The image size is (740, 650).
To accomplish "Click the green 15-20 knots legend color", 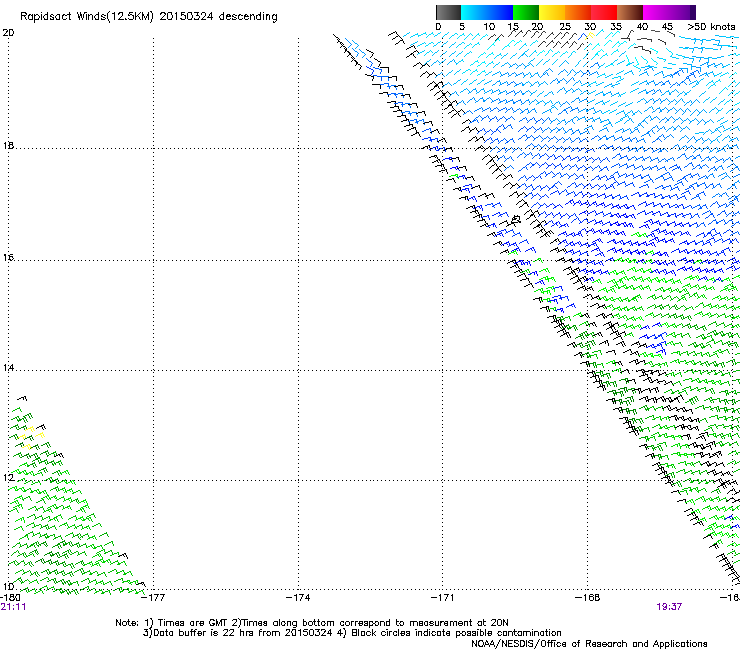I will click(526, 12).
